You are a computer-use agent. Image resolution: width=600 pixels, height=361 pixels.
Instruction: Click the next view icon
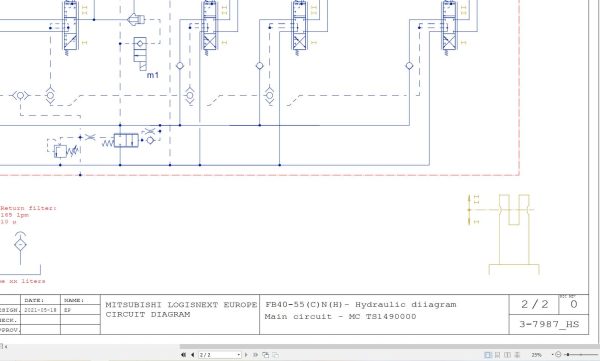click(x=275, y=355)
